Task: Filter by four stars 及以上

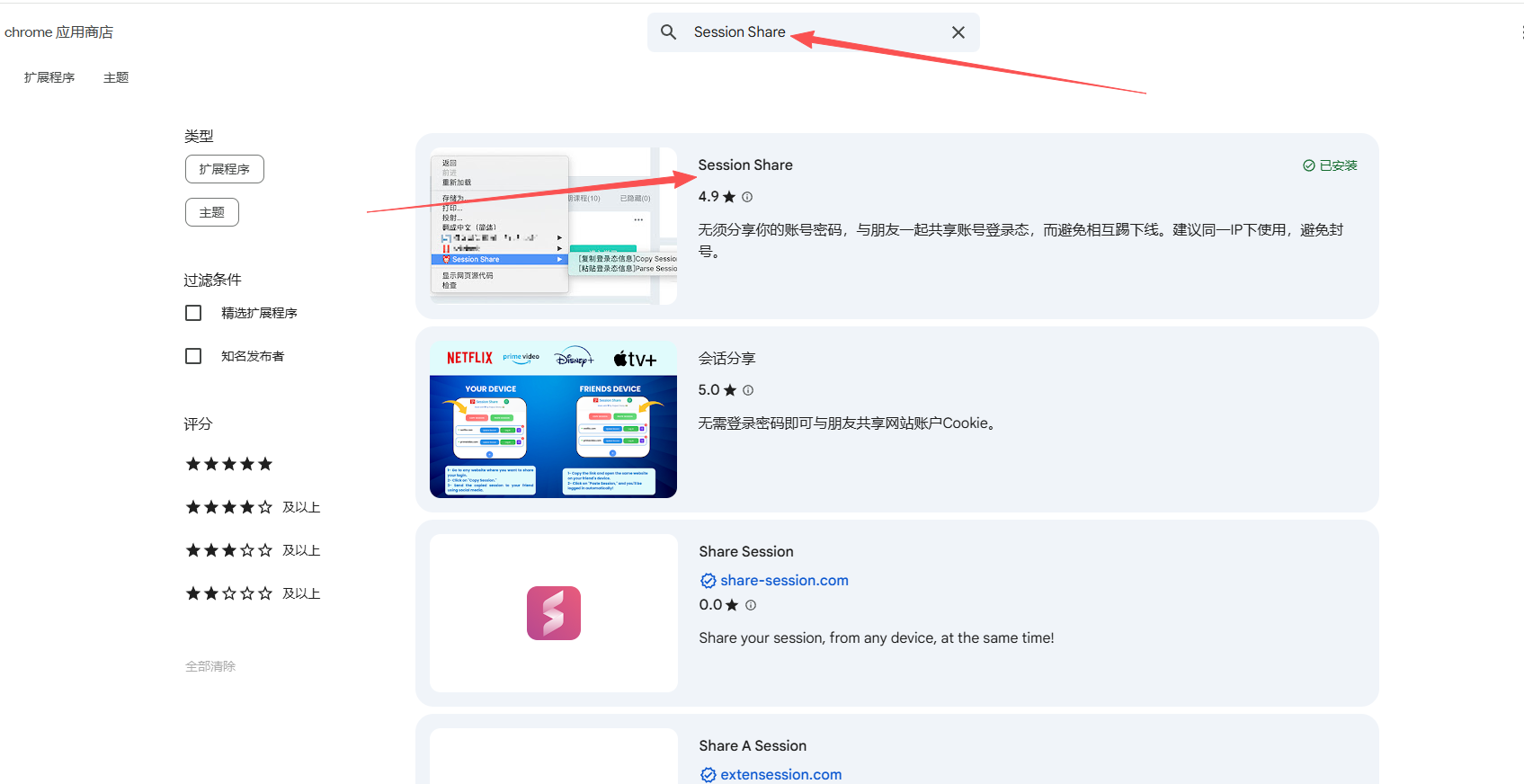Action: [x=252, y=507]
